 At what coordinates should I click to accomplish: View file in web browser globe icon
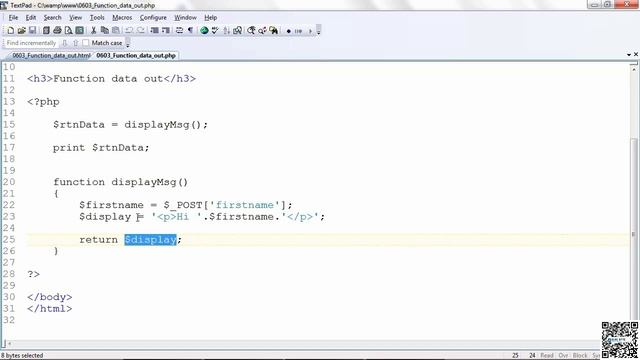click(204, 31)
